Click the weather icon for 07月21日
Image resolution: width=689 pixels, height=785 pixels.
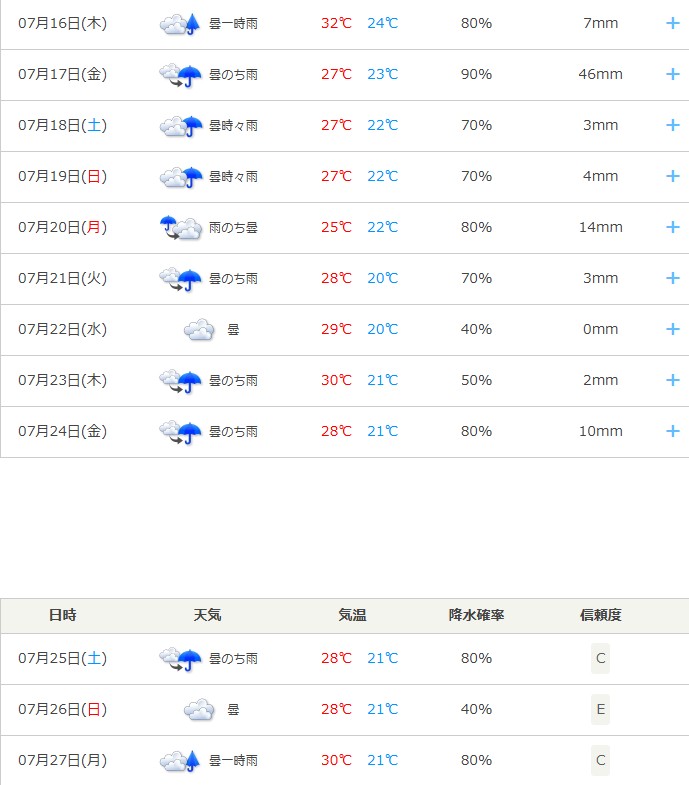click(180, 279)
